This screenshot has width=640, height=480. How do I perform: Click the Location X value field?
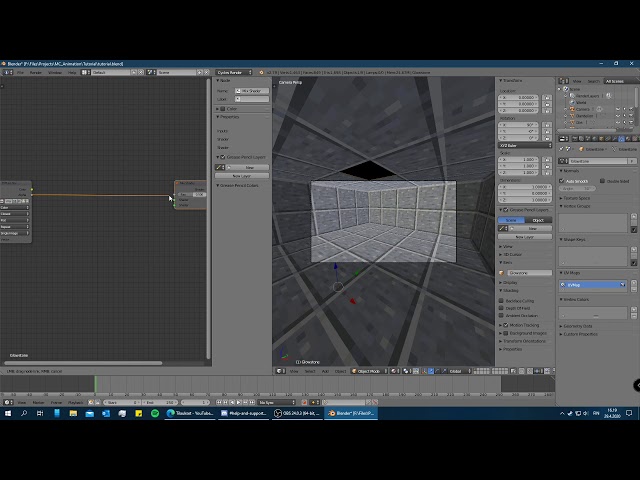pyautogui.click(x=518, y=98)
